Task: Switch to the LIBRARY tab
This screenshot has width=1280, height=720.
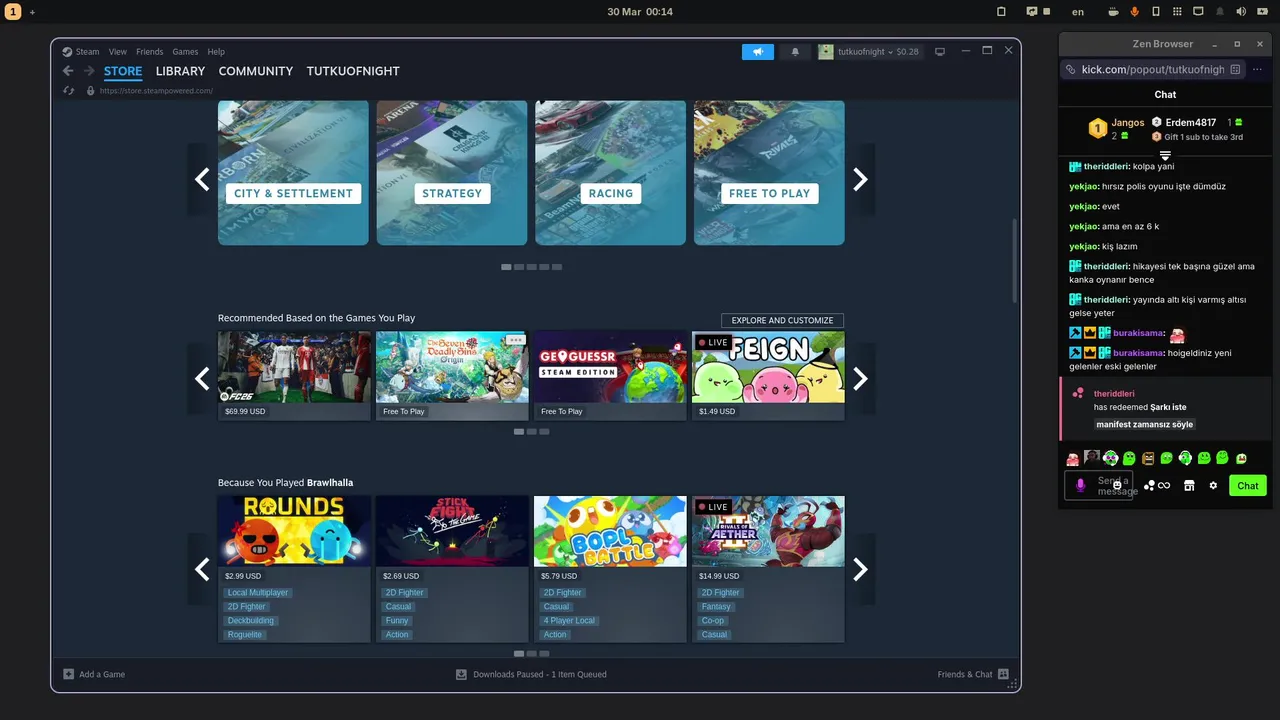Action: tap(180, 71)
